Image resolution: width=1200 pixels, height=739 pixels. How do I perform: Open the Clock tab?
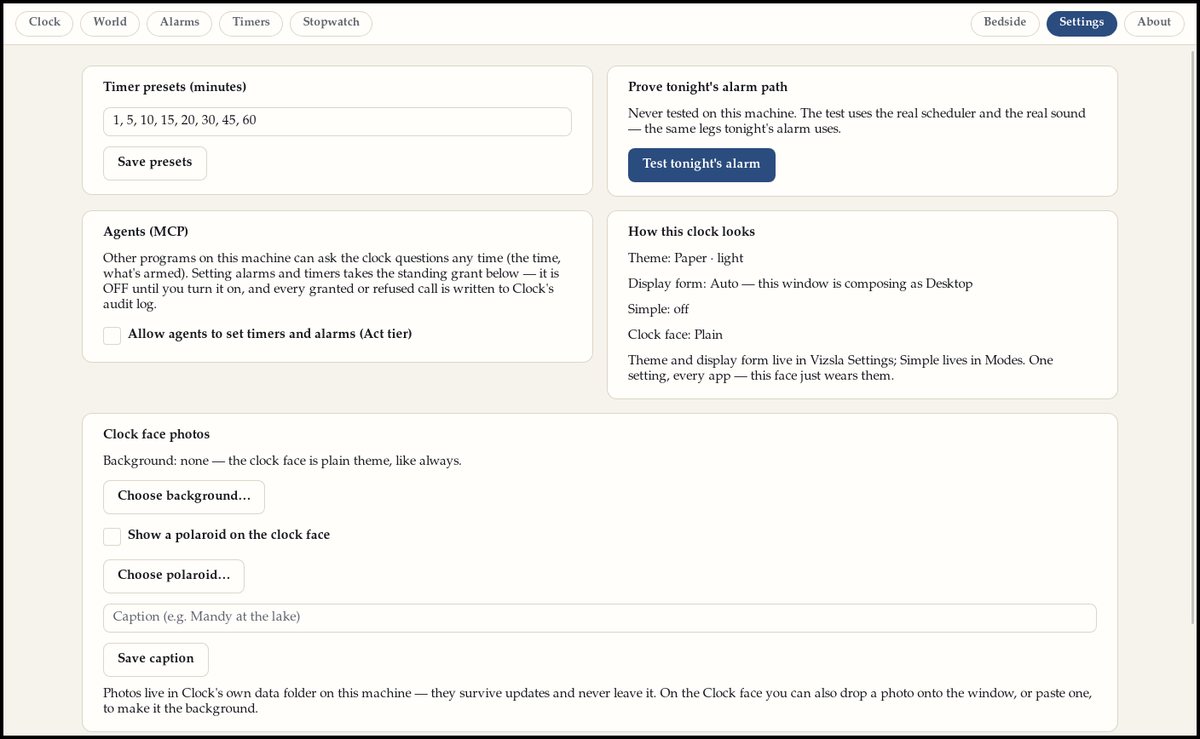(x=44, y=22)
